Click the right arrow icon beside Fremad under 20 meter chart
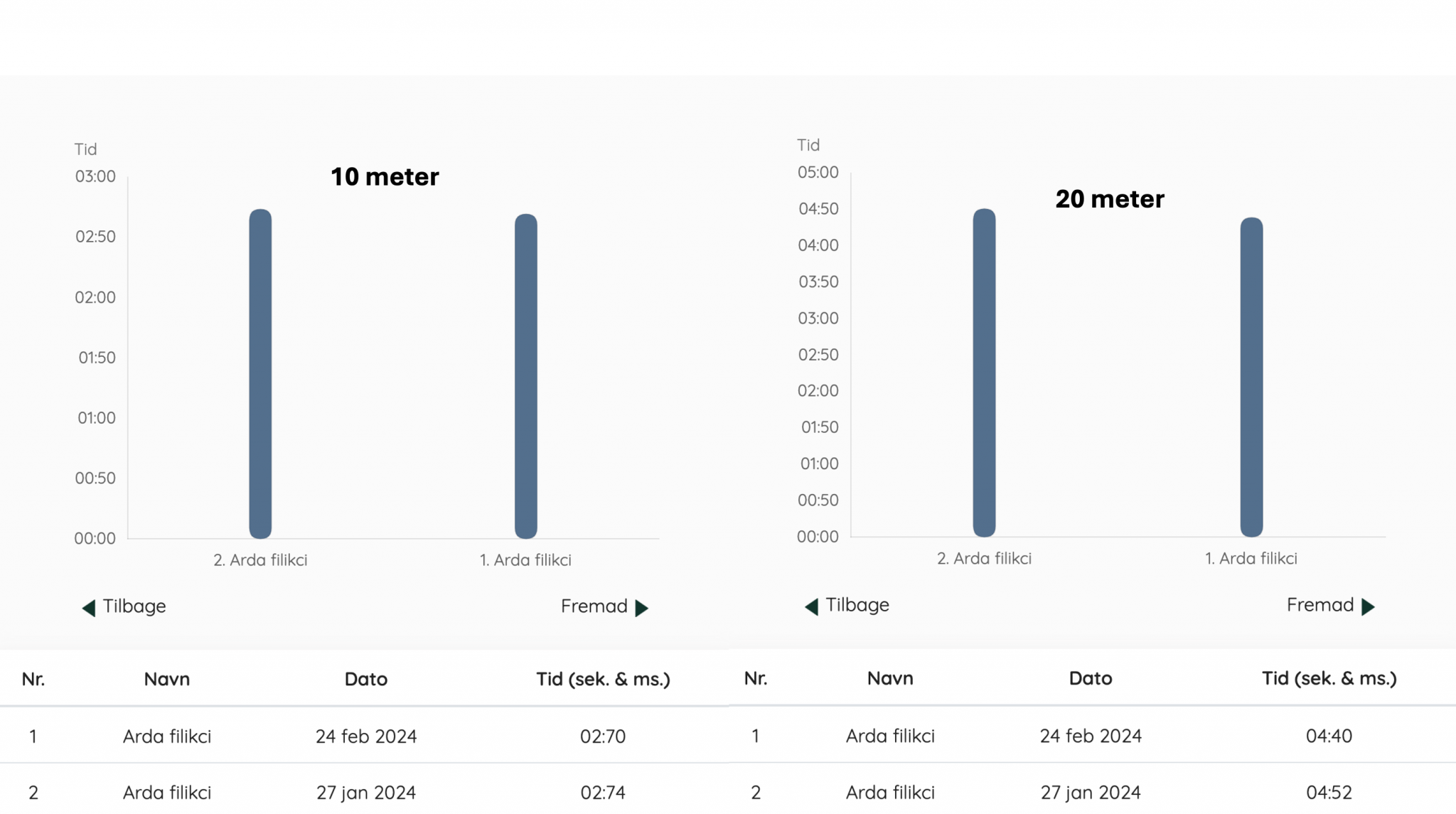The height and width of the screenshot is (814, 1456). 1368,606
